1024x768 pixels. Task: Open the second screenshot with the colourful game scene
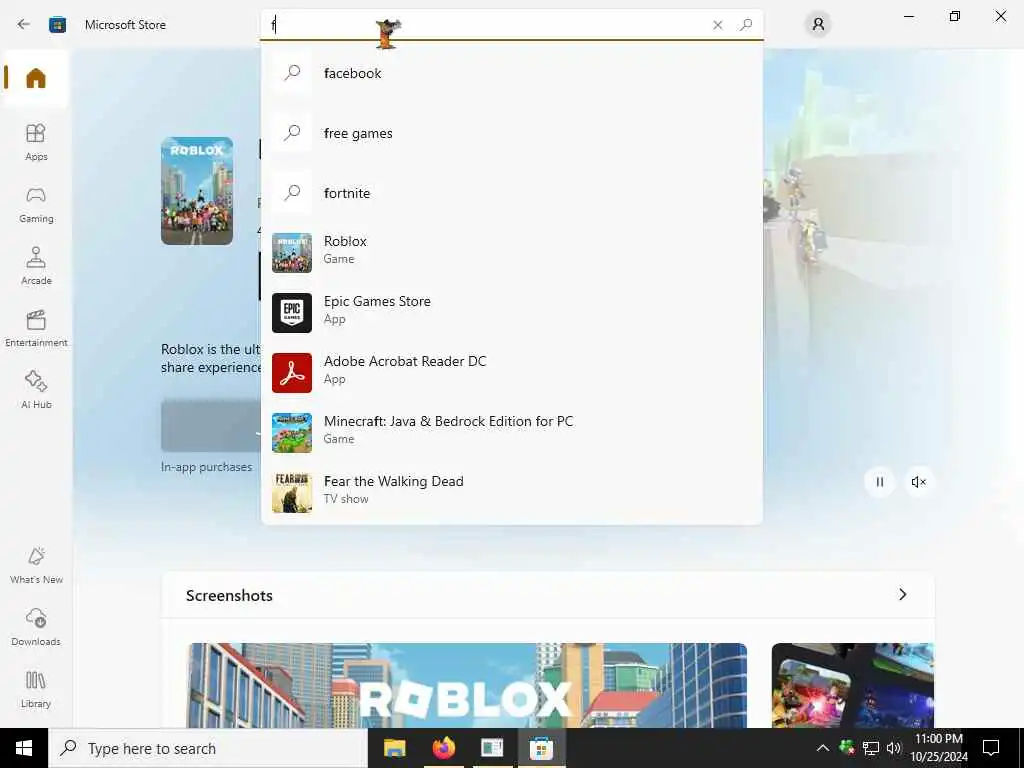tap(853, 685)
